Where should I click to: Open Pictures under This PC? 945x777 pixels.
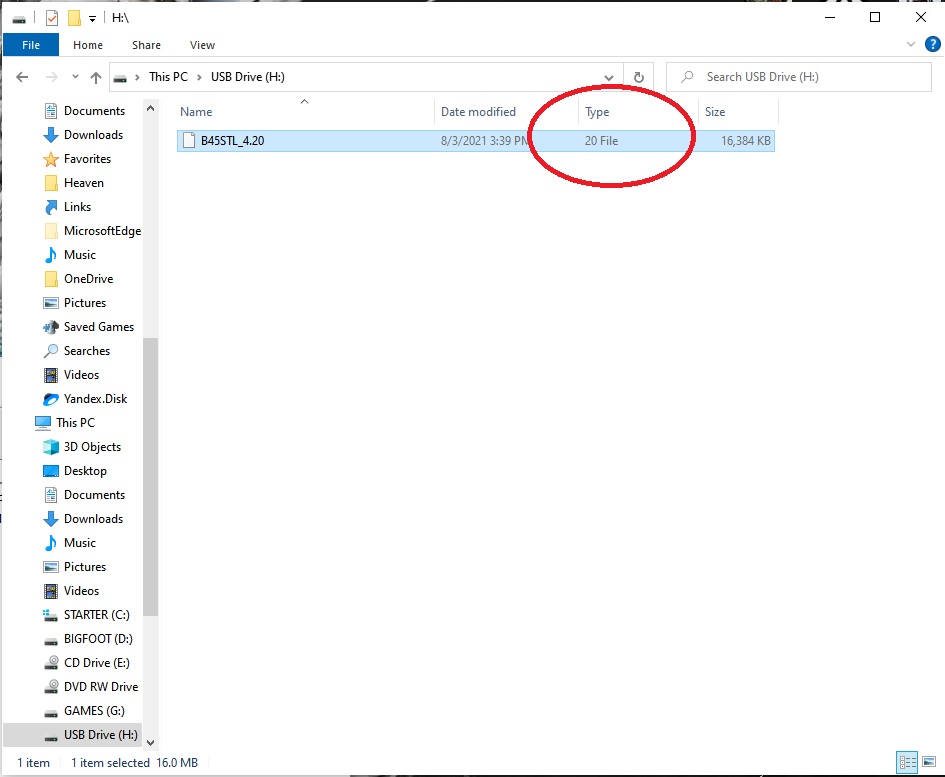[84, 567]
